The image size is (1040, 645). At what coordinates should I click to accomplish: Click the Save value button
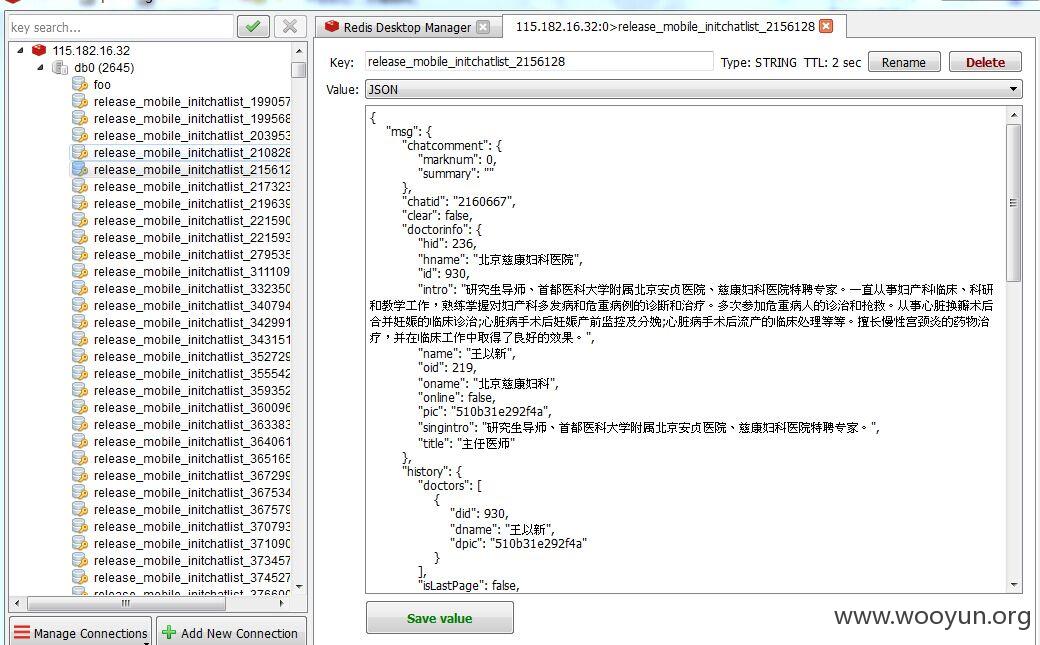click(439, 618)
